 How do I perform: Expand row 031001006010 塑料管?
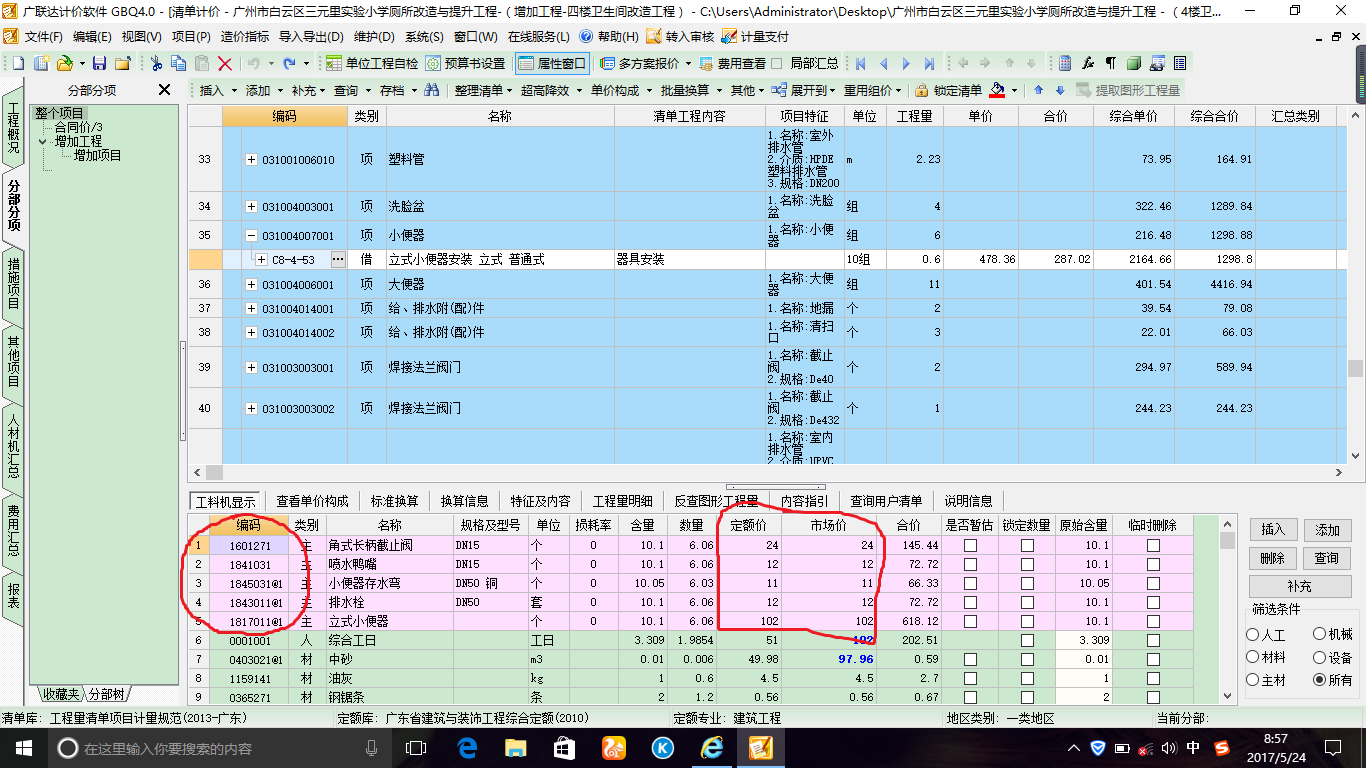[251, 159]
